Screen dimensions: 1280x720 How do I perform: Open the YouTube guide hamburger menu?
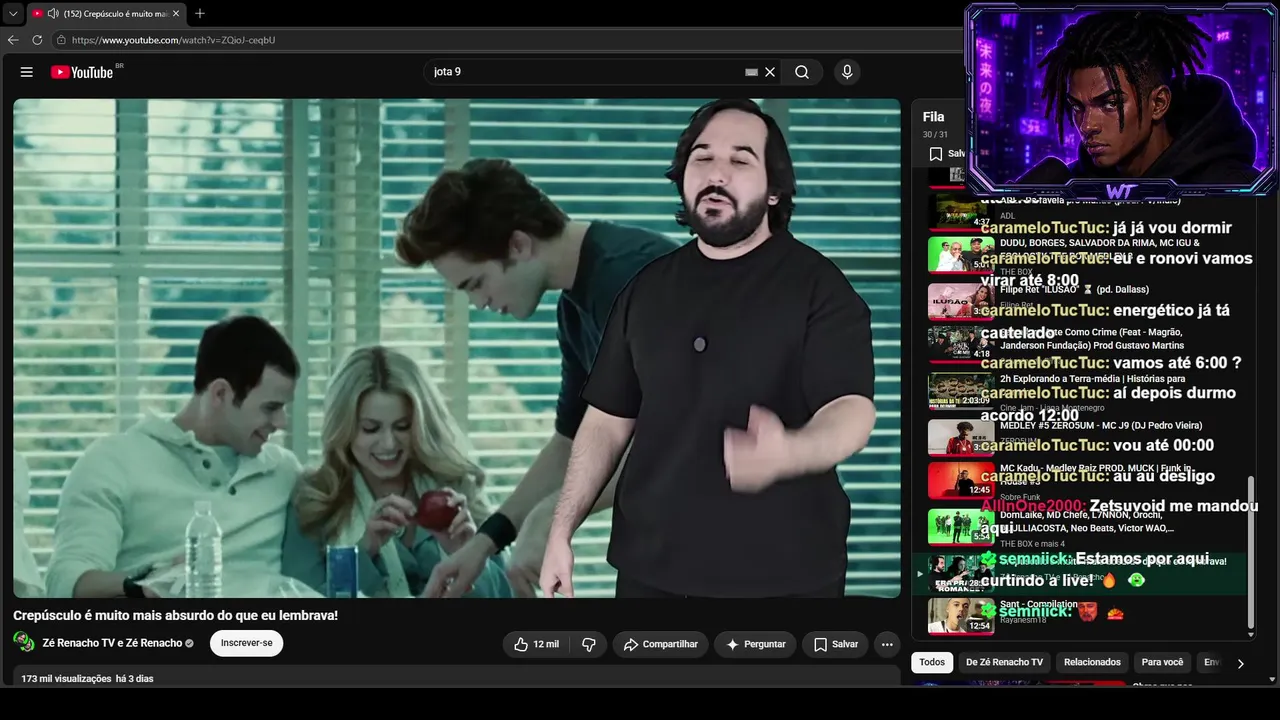[x=27, y=72]
